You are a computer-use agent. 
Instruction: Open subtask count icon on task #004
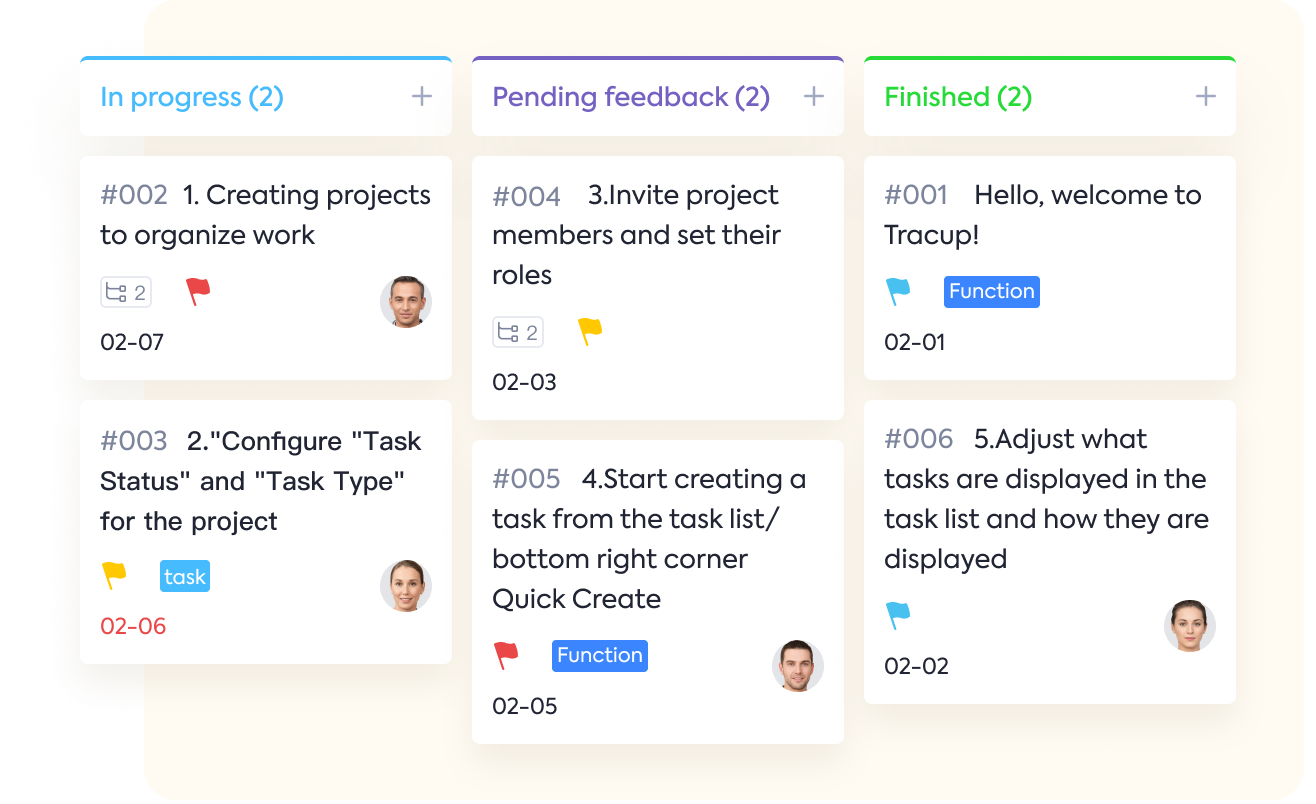click(x=518, y=332)
